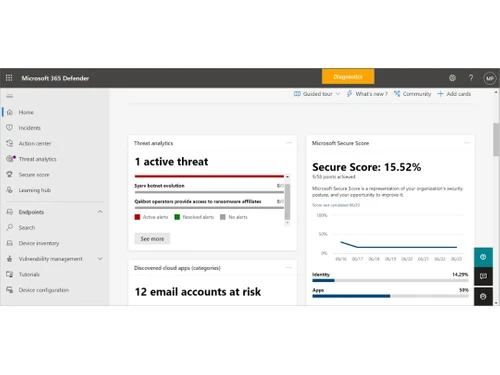Click the Secure Score trend line chart
The height and width of the screenshot is (375, 500).
[x=398, y=245]
